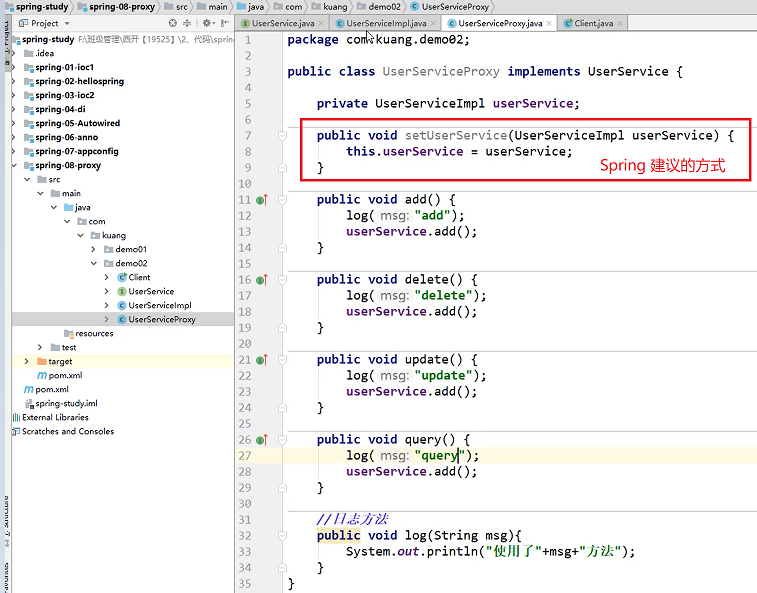757x593 pixels.
Task: Click the scroll-from-source target icon in Project panel
Action: [x=173, y=23]
